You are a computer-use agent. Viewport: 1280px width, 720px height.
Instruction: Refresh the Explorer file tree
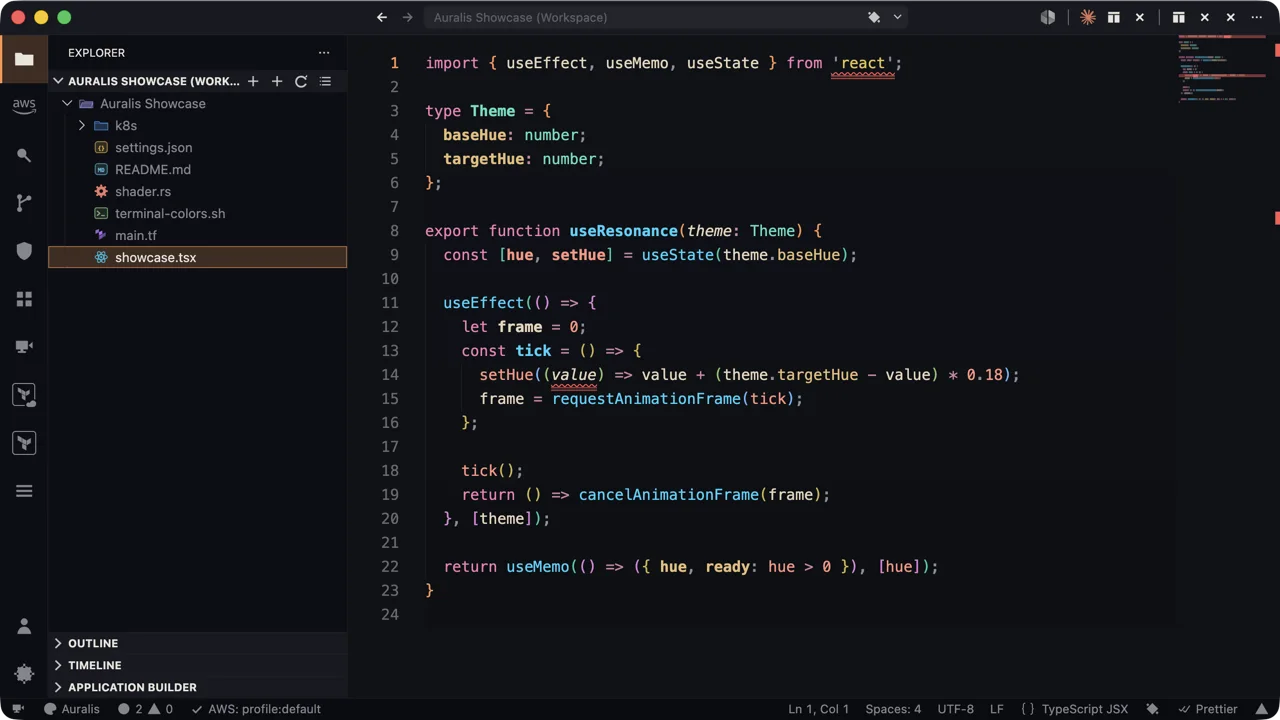click(301, 81)
